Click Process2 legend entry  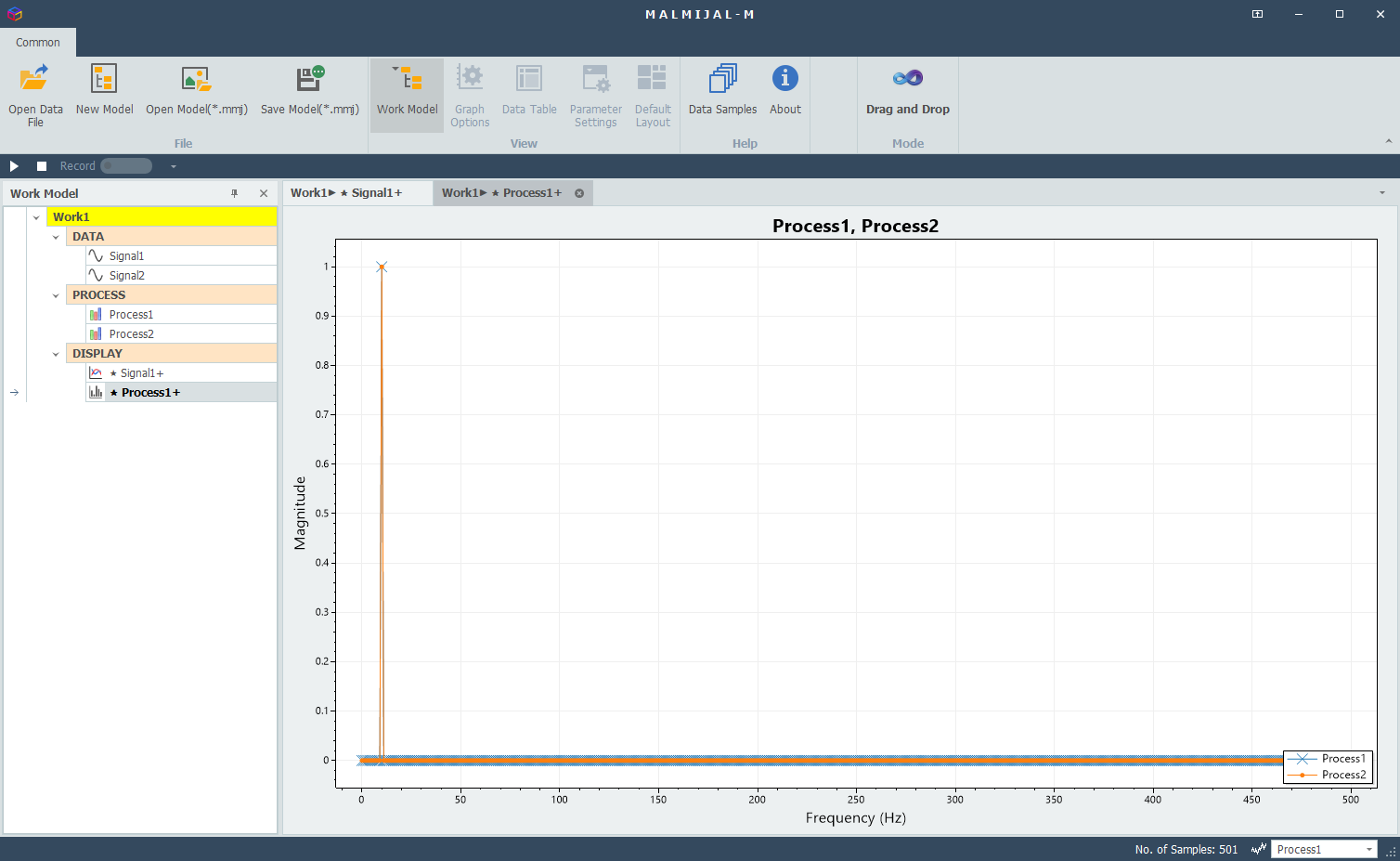click(1328, 775)
